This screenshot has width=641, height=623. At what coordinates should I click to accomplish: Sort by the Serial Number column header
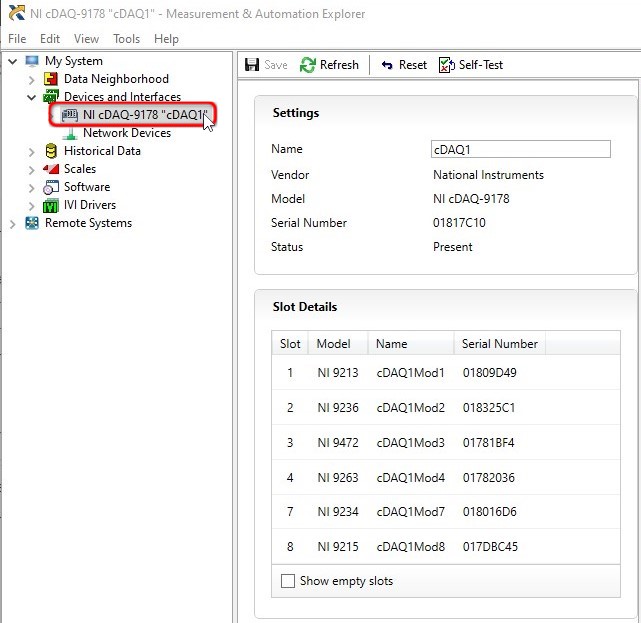click(x=500, y=343)
